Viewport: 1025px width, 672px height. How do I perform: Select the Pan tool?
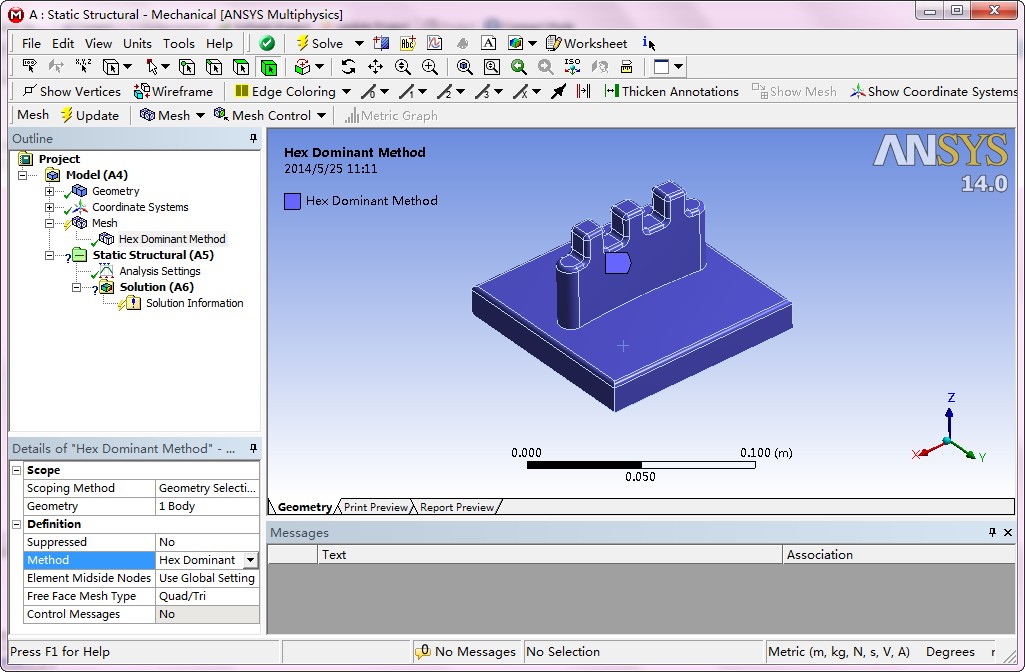point(376,67)
